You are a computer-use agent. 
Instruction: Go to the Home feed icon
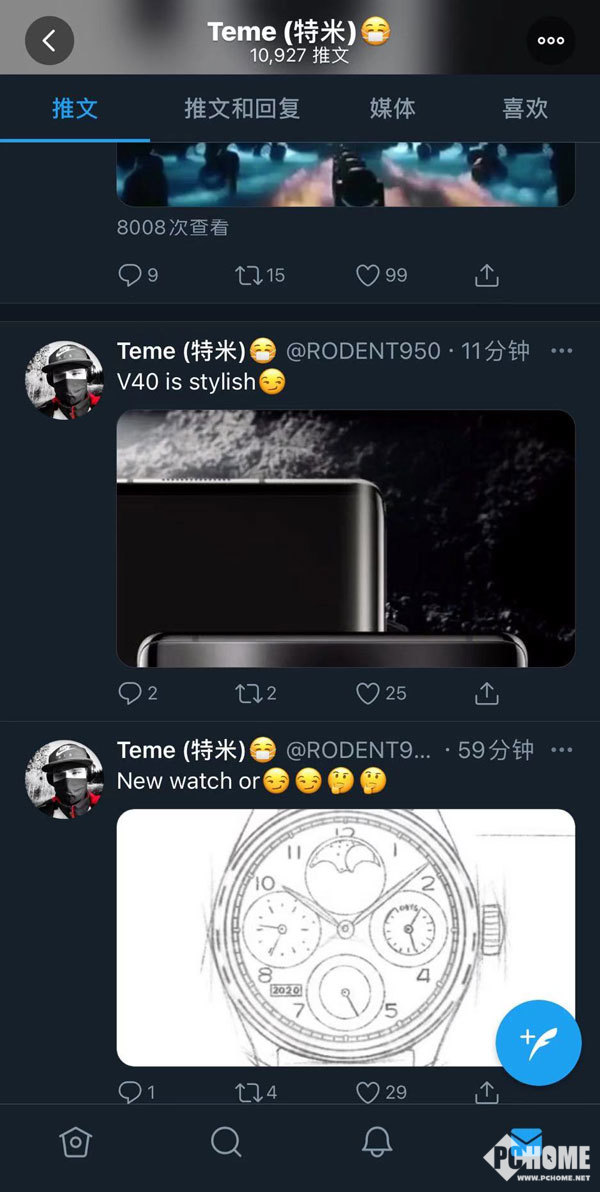click(76, 1142)
